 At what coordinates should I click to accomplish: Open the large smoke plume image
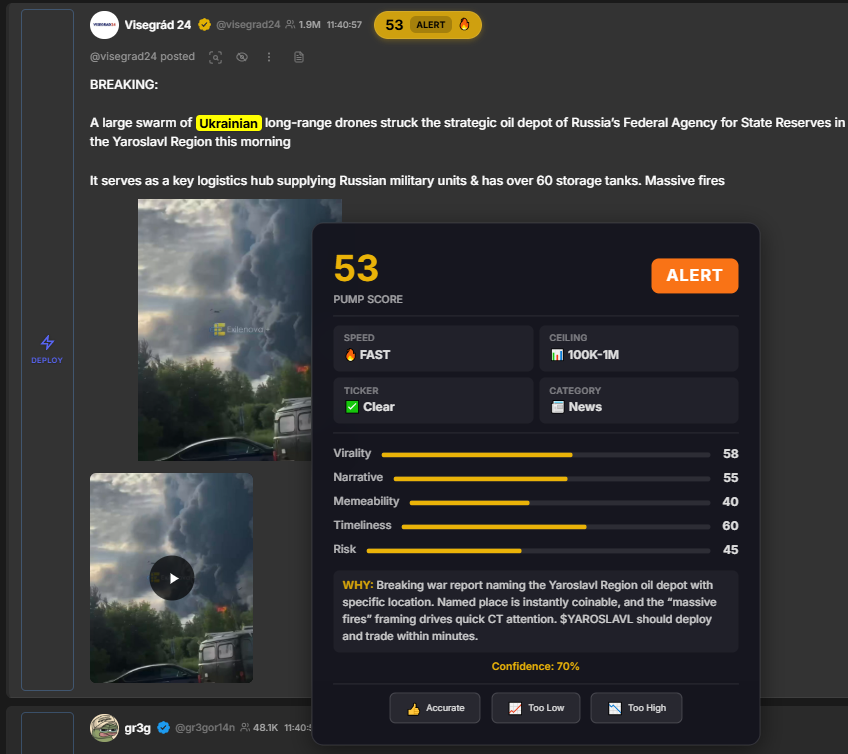(x=225, y=330)
